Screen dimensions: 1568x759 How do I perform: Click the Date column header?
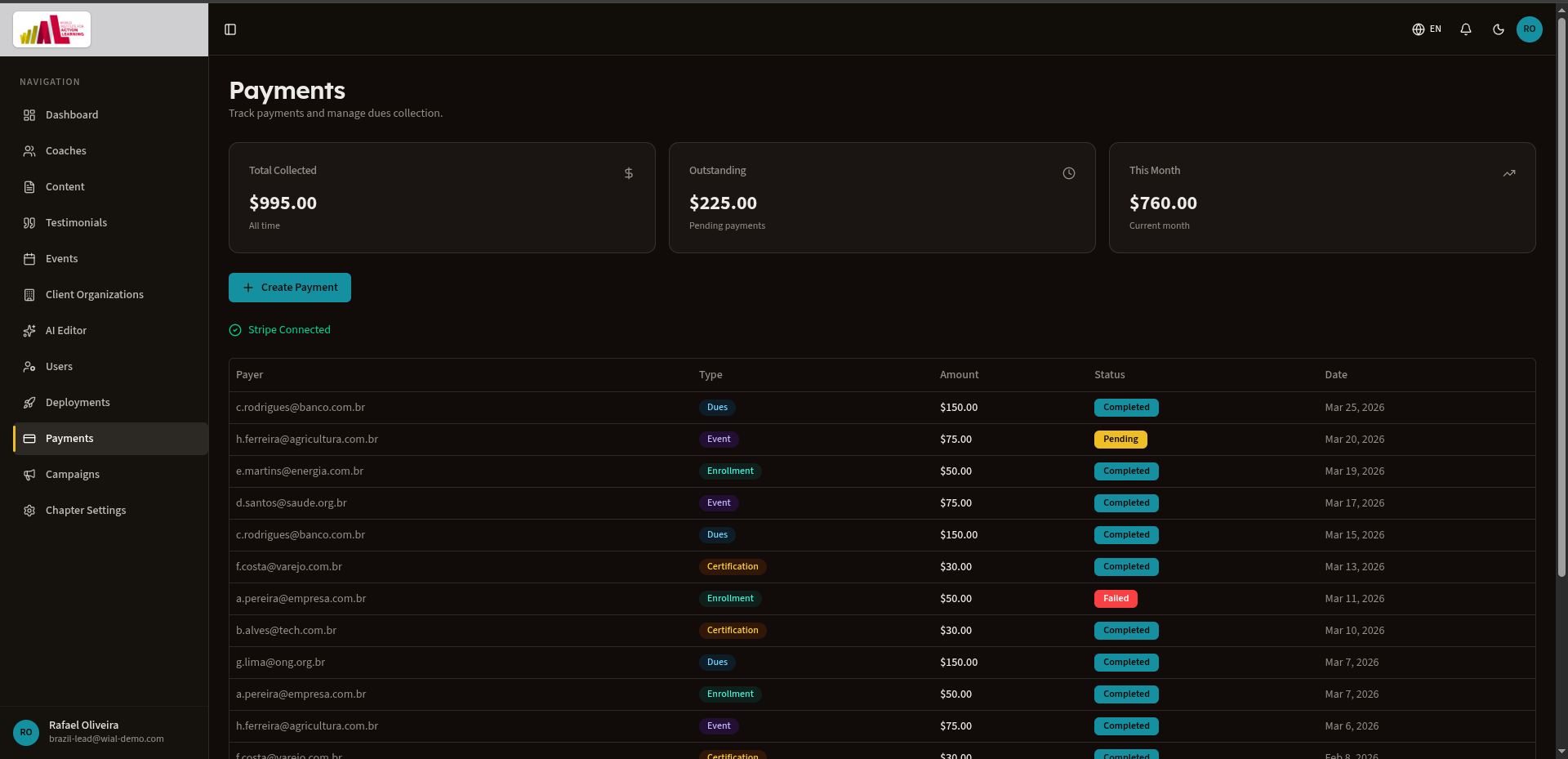[x=1336, y=375]
